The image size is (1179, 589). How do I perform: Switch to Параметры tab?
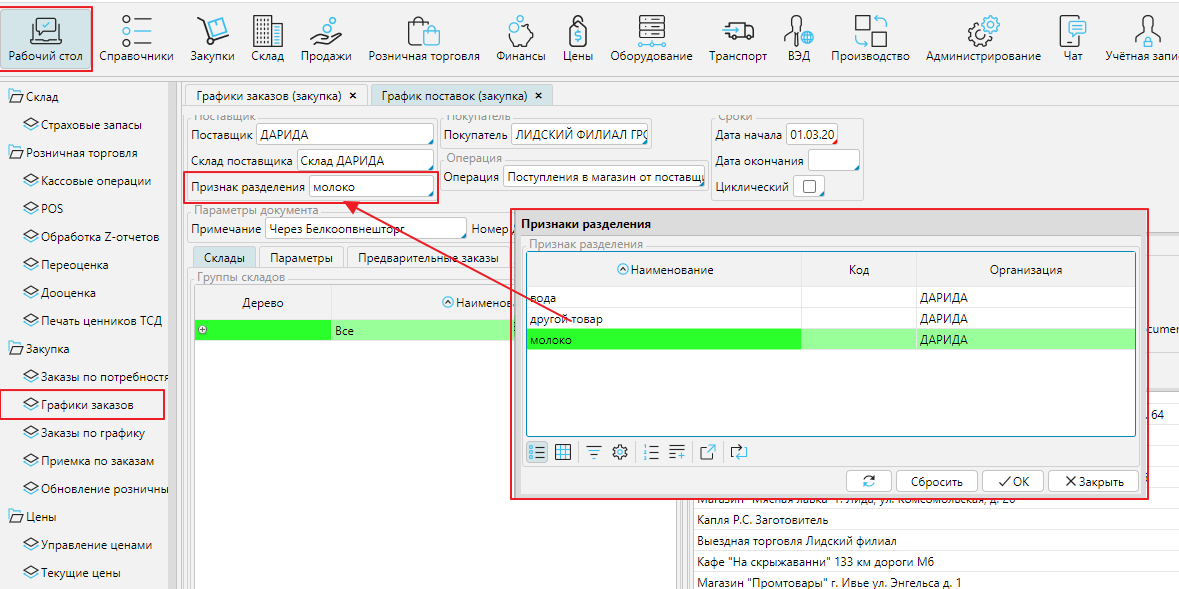coord(301,258)
